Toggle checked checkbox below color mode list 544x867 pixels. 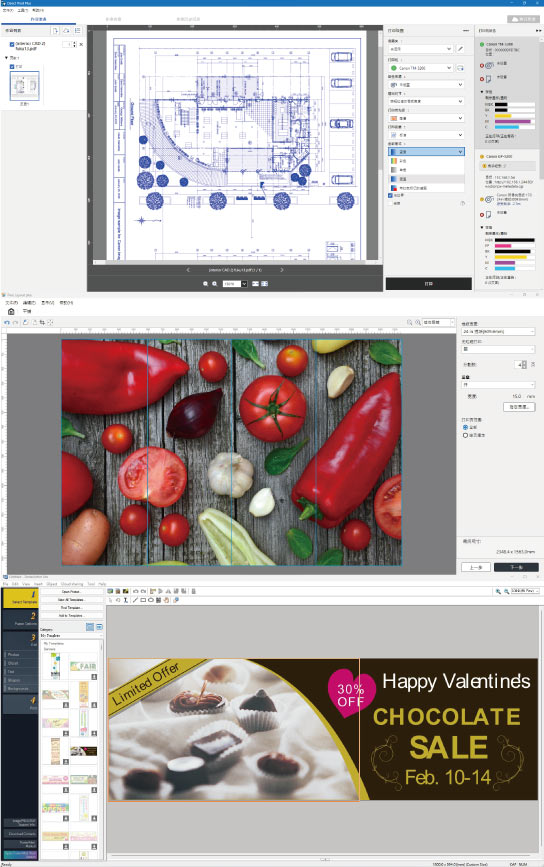tap(390, 196)
